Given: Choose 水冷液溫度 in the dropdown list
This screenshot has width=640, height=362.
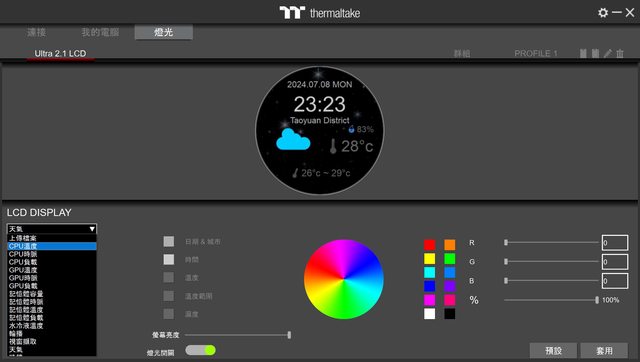Looking at the screenshot, I should click(x=52, y=326).
